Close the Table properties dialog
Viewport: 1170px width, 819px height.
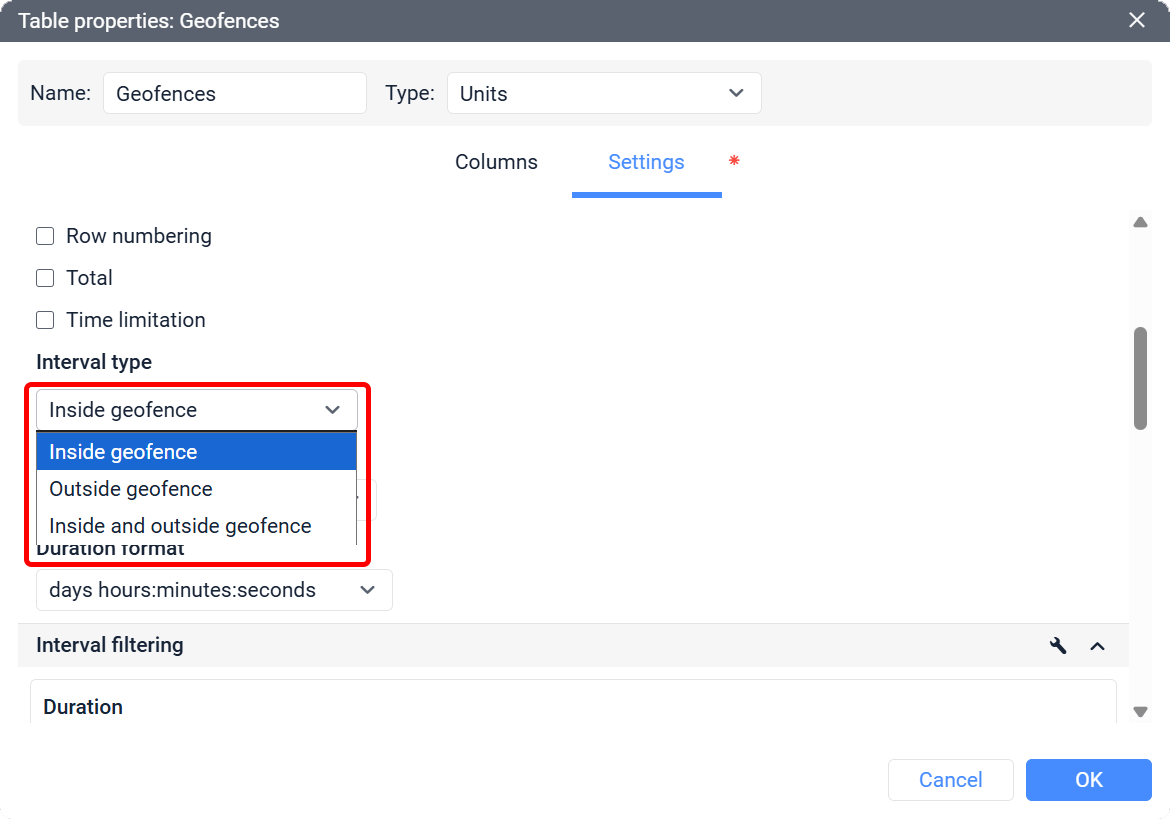tap(1136, 19)
